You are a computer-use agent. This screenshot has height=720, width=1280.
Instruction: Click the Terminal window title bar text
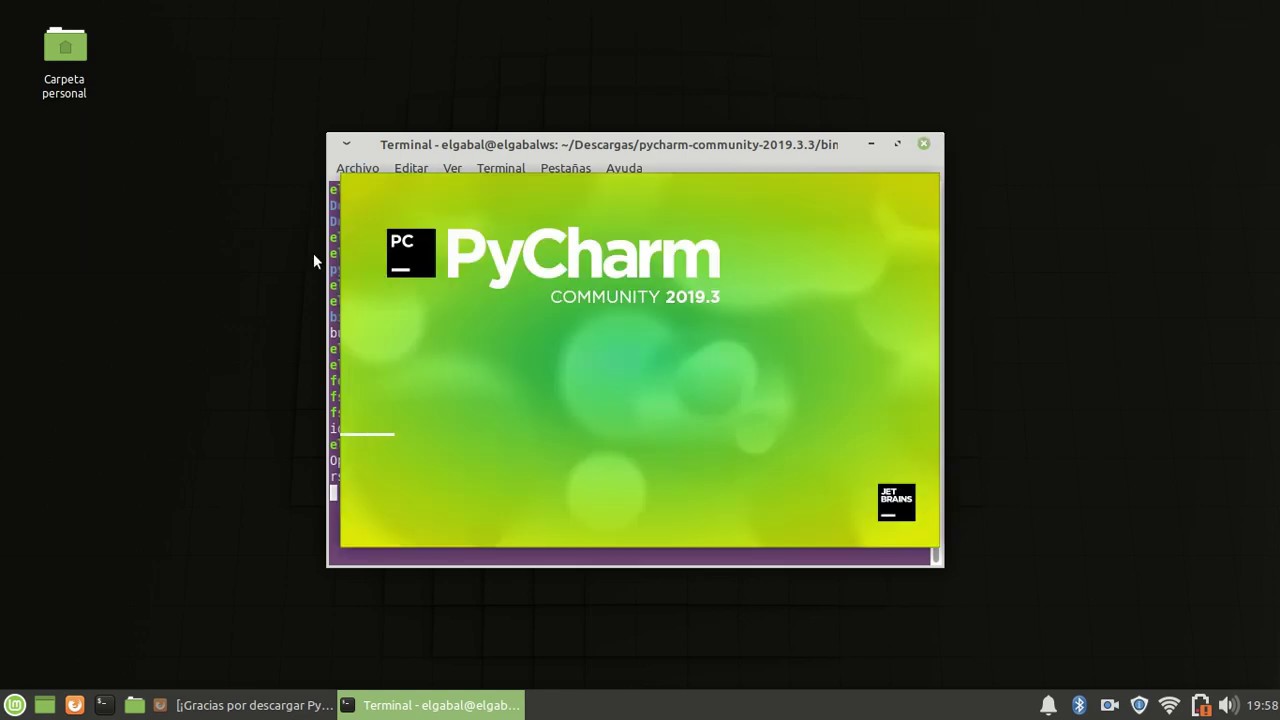pyautogui.click(x=609, y=144)
